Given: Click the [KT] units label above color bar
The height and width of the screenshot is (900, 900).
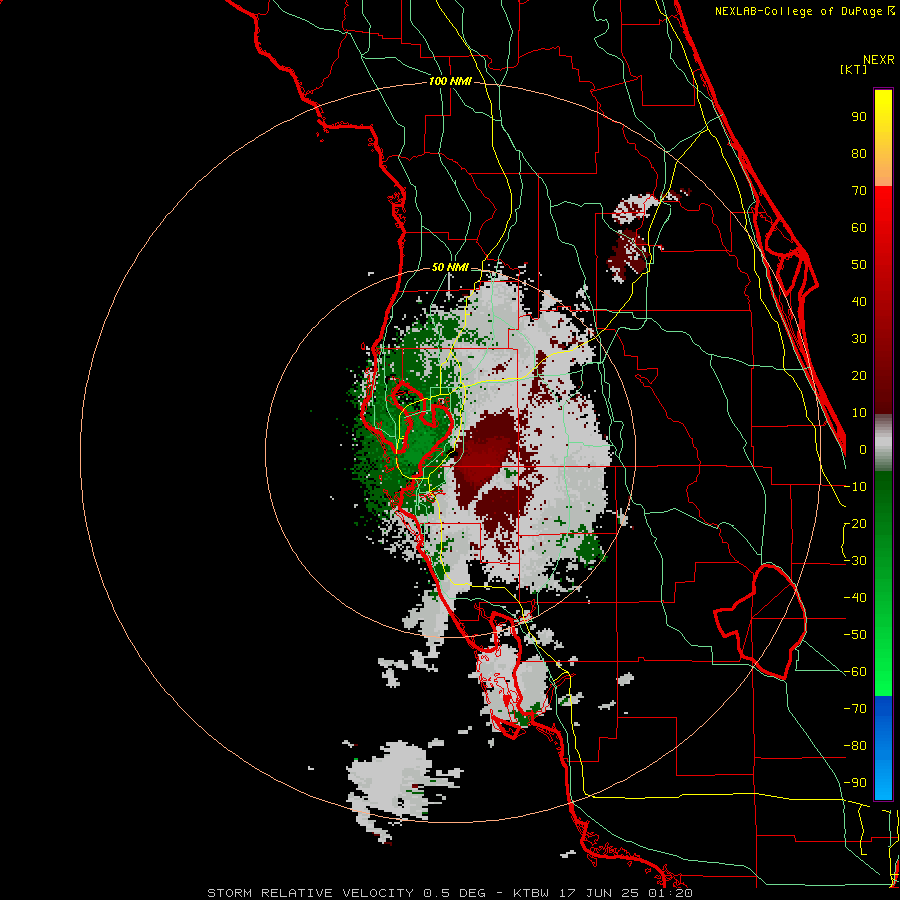Looking at the screenshot, I should pos(853,69).
